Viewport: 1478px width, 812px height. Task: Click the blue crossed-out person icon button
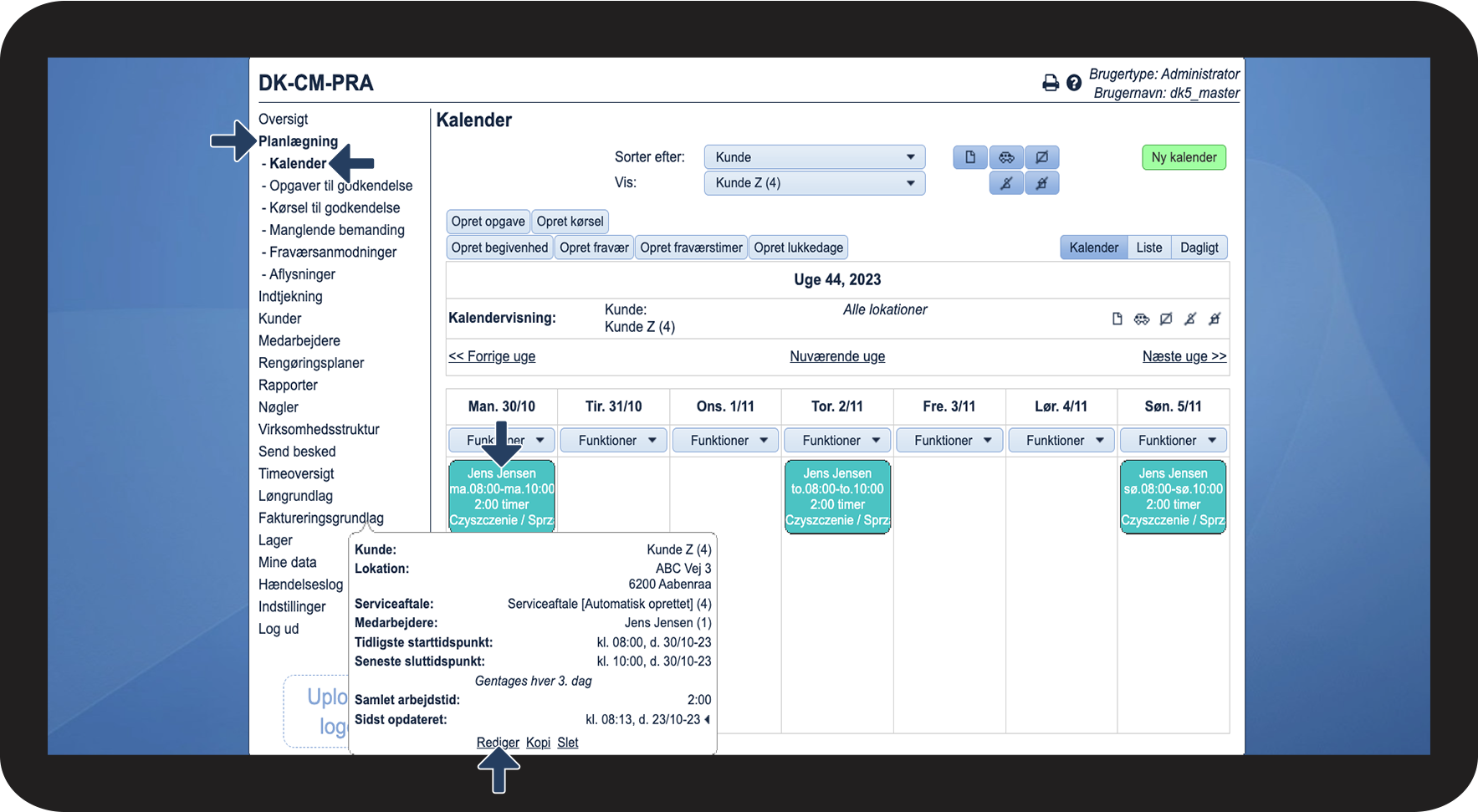pyautogui.click(x=1006, y=183)
